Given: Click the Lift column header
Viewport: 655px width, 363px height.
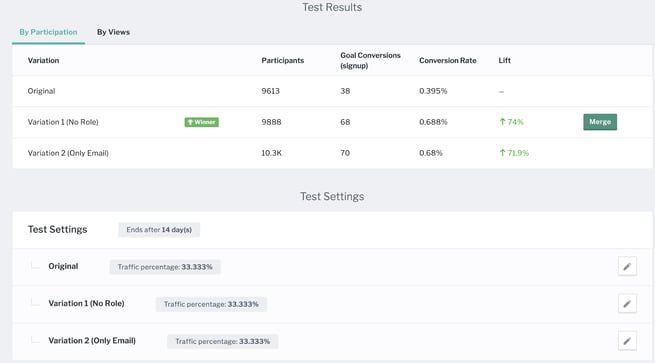Looking at the screenshot, I should pos(505,61).
